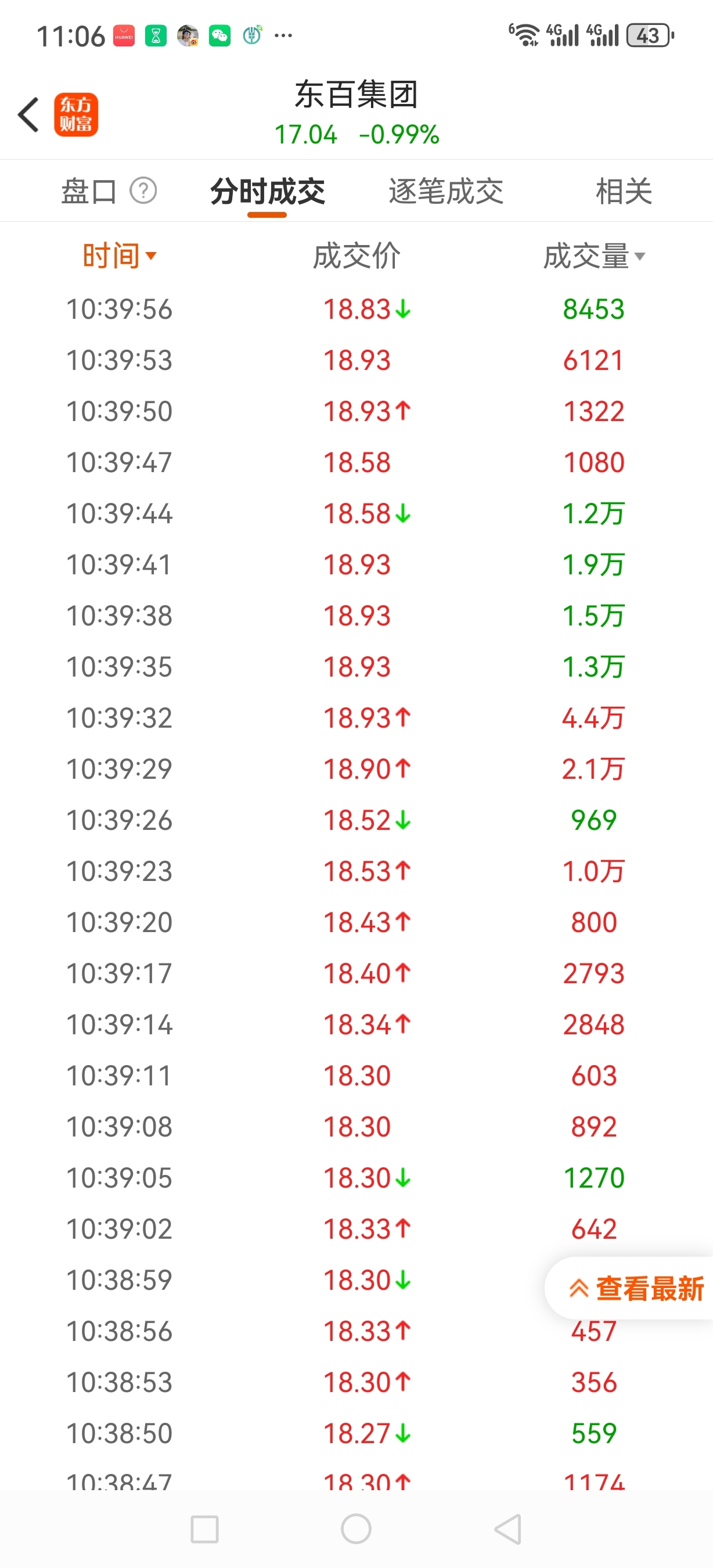Sort by 时间 column header

tap(119, 256)
